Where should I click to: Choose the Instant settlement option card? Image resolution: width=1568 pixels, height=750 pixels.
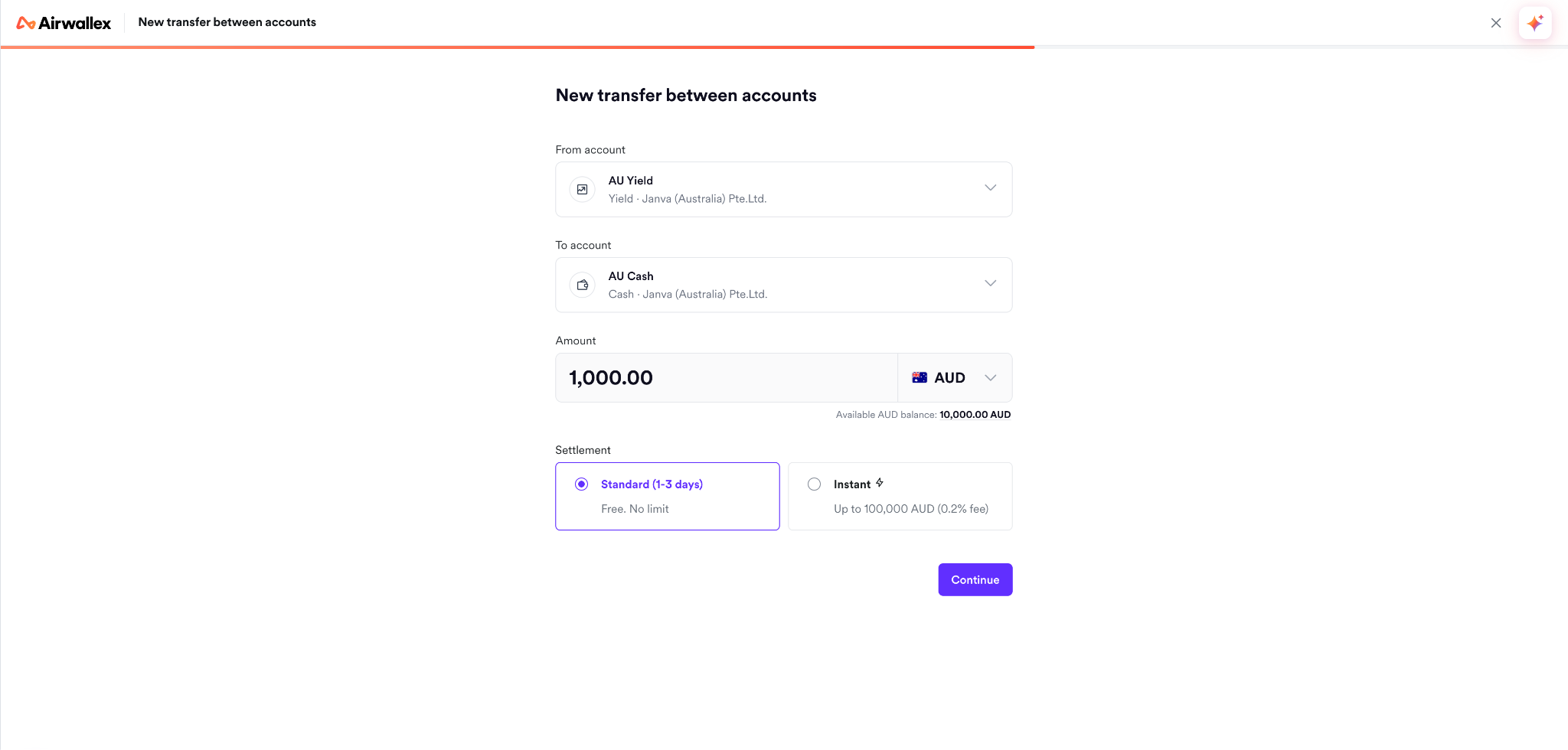[900, 496]
